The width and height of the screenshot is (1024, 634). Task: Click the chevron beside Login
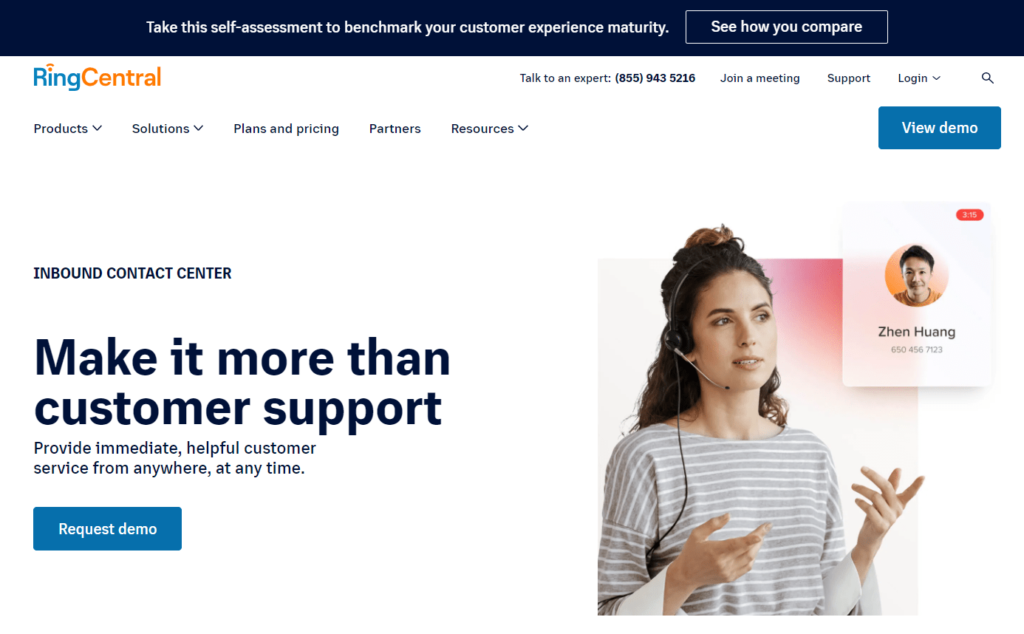pyautogui.click(x=936, y=78)
